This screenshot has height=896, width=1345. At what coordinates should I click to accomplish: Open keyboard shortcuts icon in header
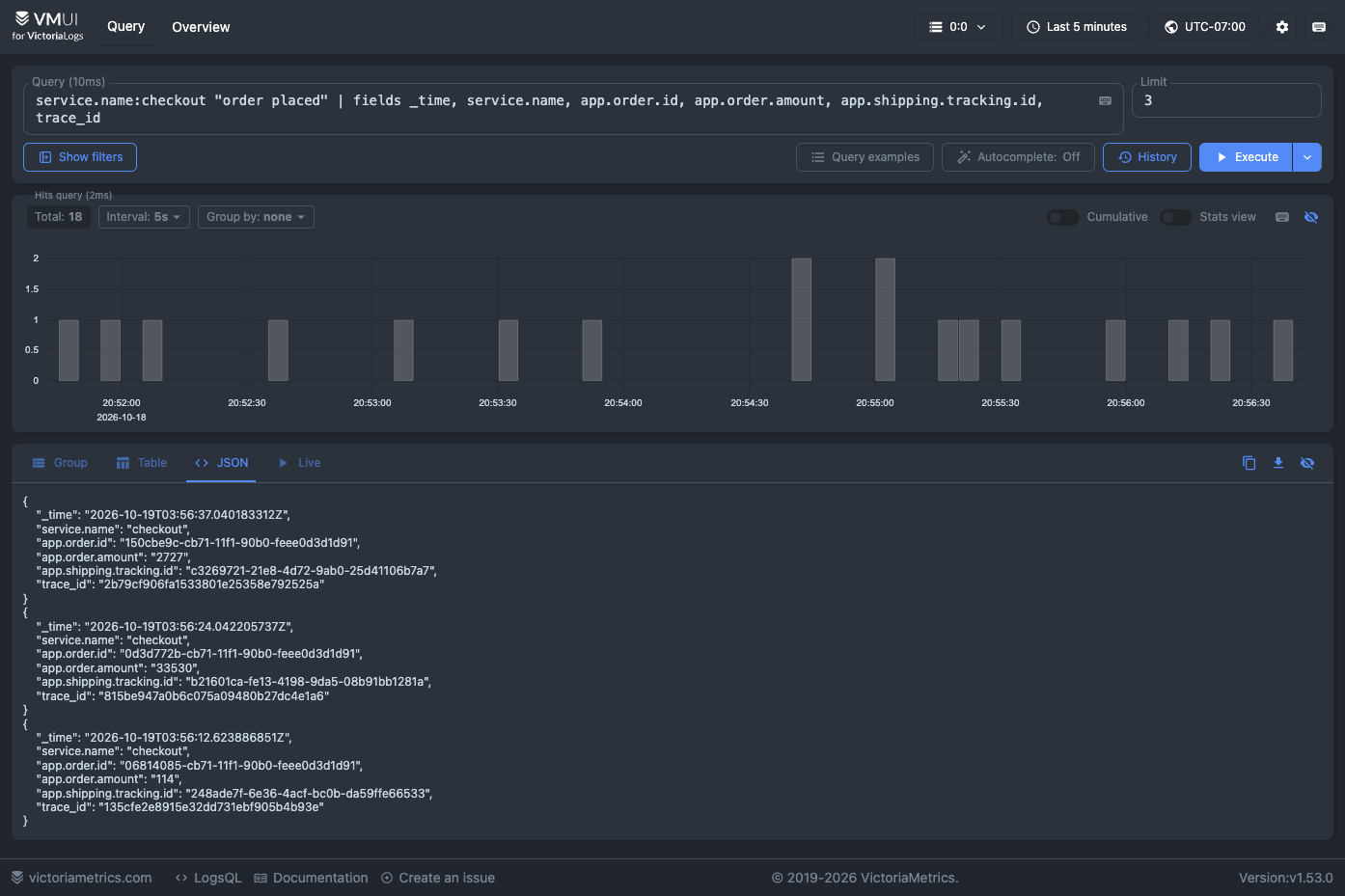click(1319, 27)
